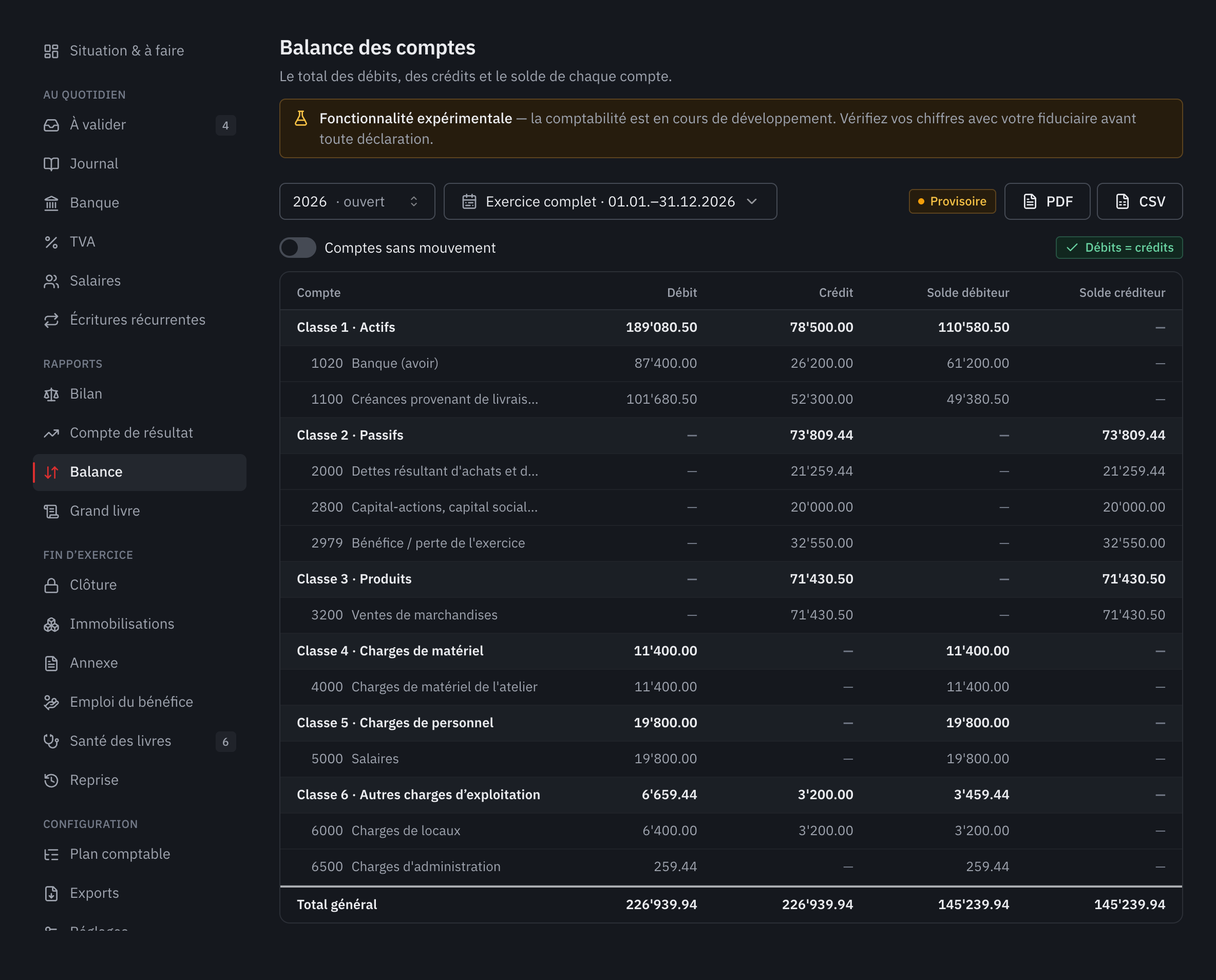This screenshot has height=980, width=1216.
Task: Click the Santé des livres stethoscope icon
Action: [51, 741]
